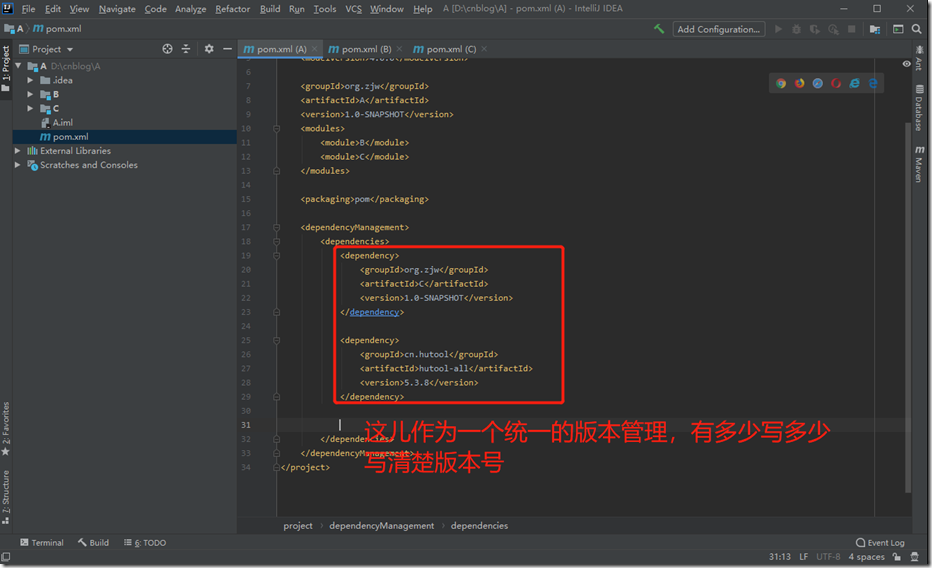Image resolution: width=932 pixels, height=568 pixels.
Task: Click pom.xml in navigation bar
Action: coord(58,29)
